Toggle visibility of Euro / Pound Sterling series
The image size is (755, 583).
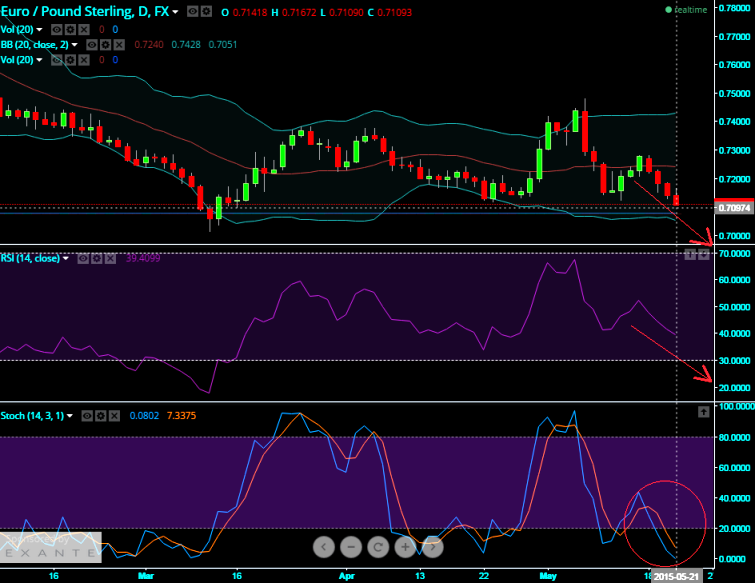(193, 12)
